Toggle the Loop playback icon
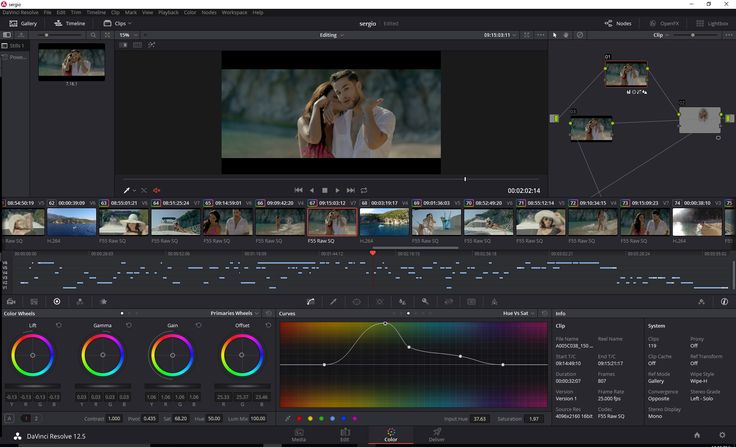736x447 pixels. (364, 190)
